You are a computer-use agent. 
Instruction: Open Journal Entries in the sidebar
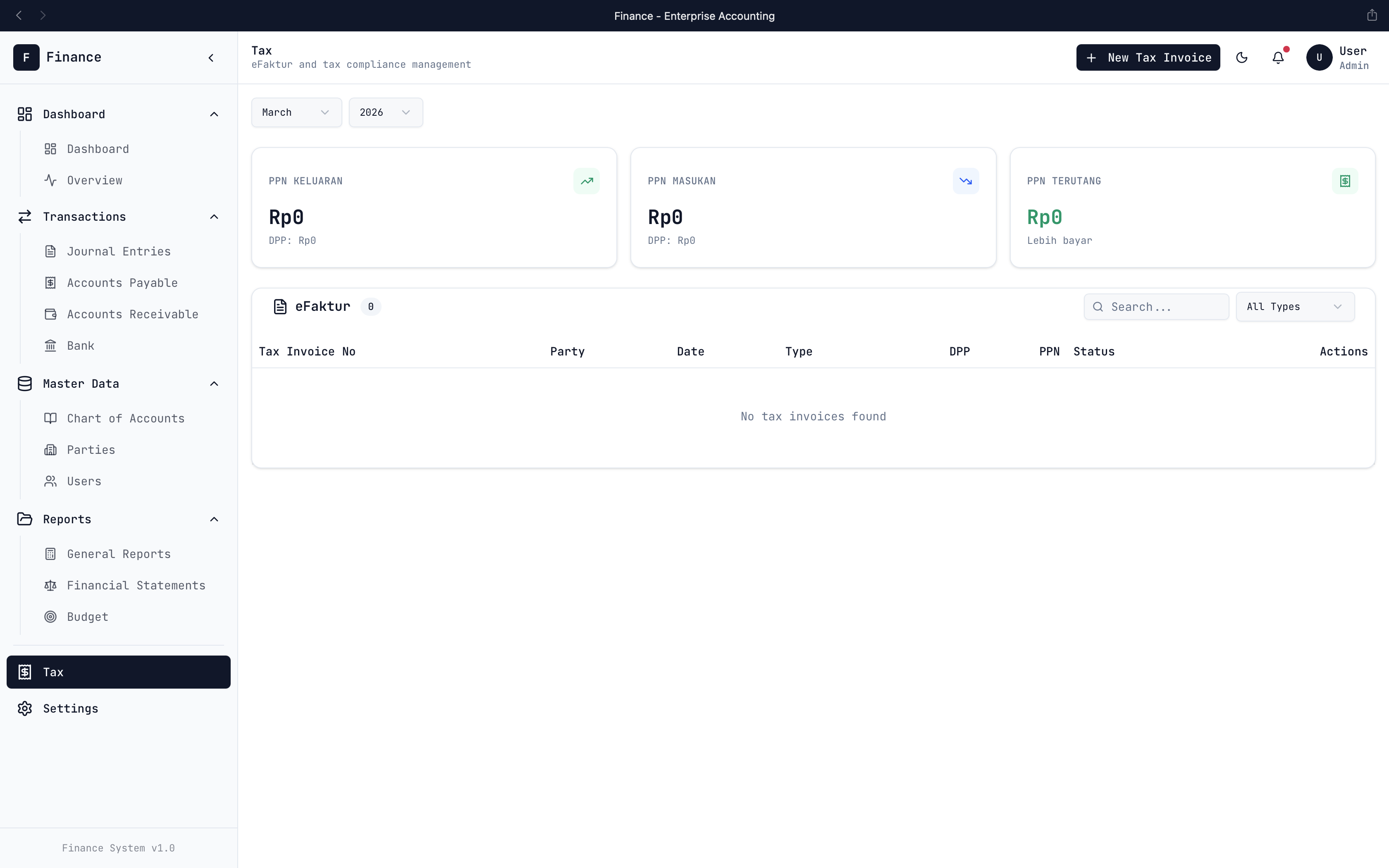[x=118, y=251]
